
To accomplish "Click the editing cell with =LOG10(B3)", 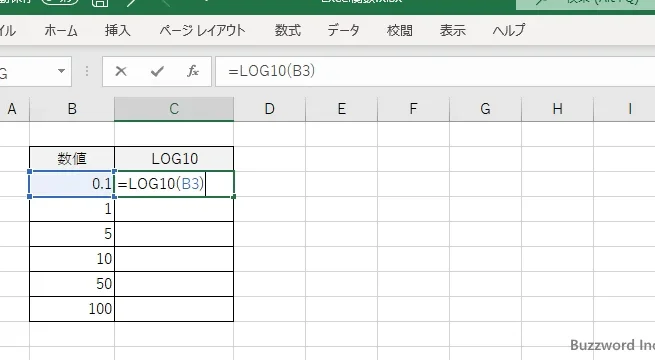I will coord(174,184).
